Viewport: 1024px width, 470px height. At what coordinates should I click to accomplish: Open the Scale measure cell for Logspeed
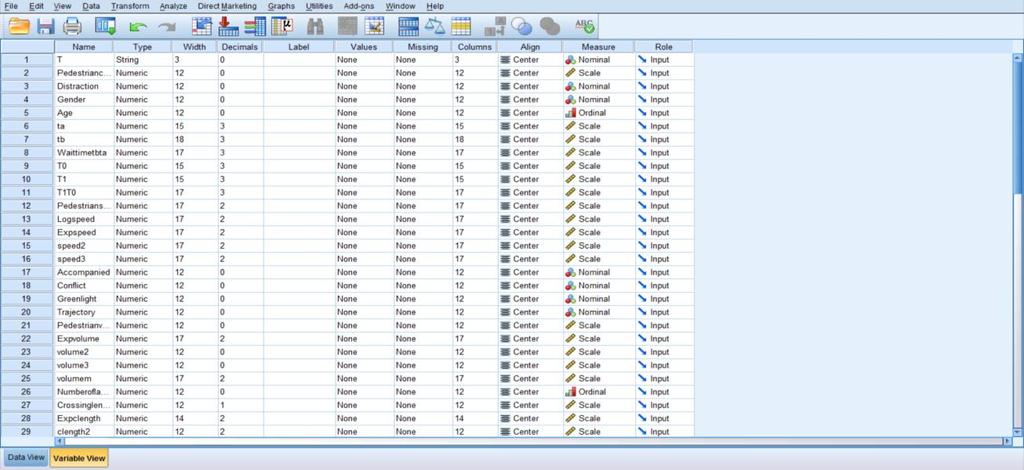point(598,219)
